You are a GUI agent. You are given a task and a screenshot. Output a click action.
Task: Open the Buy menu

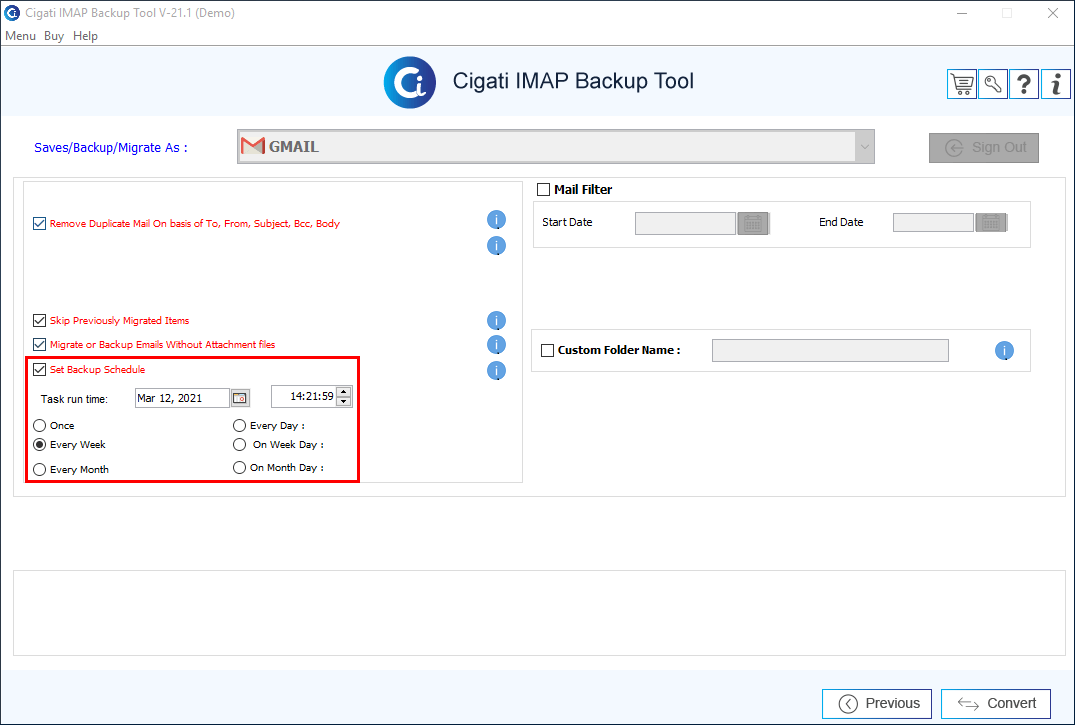tap(53, 36)
